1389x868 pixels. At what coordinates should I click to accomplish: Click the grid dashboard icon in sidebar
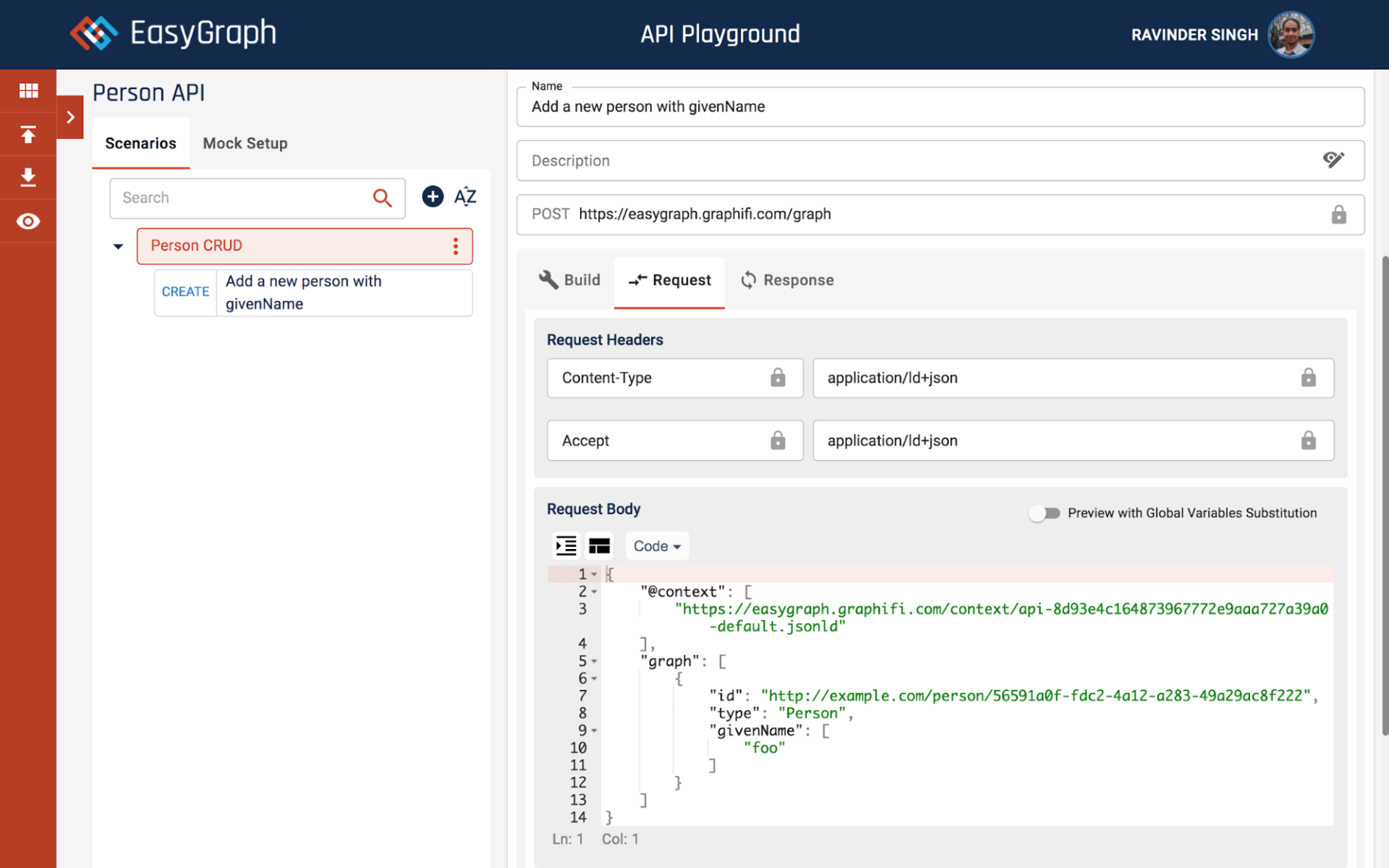pyautogui.click(x=28, y=90)
